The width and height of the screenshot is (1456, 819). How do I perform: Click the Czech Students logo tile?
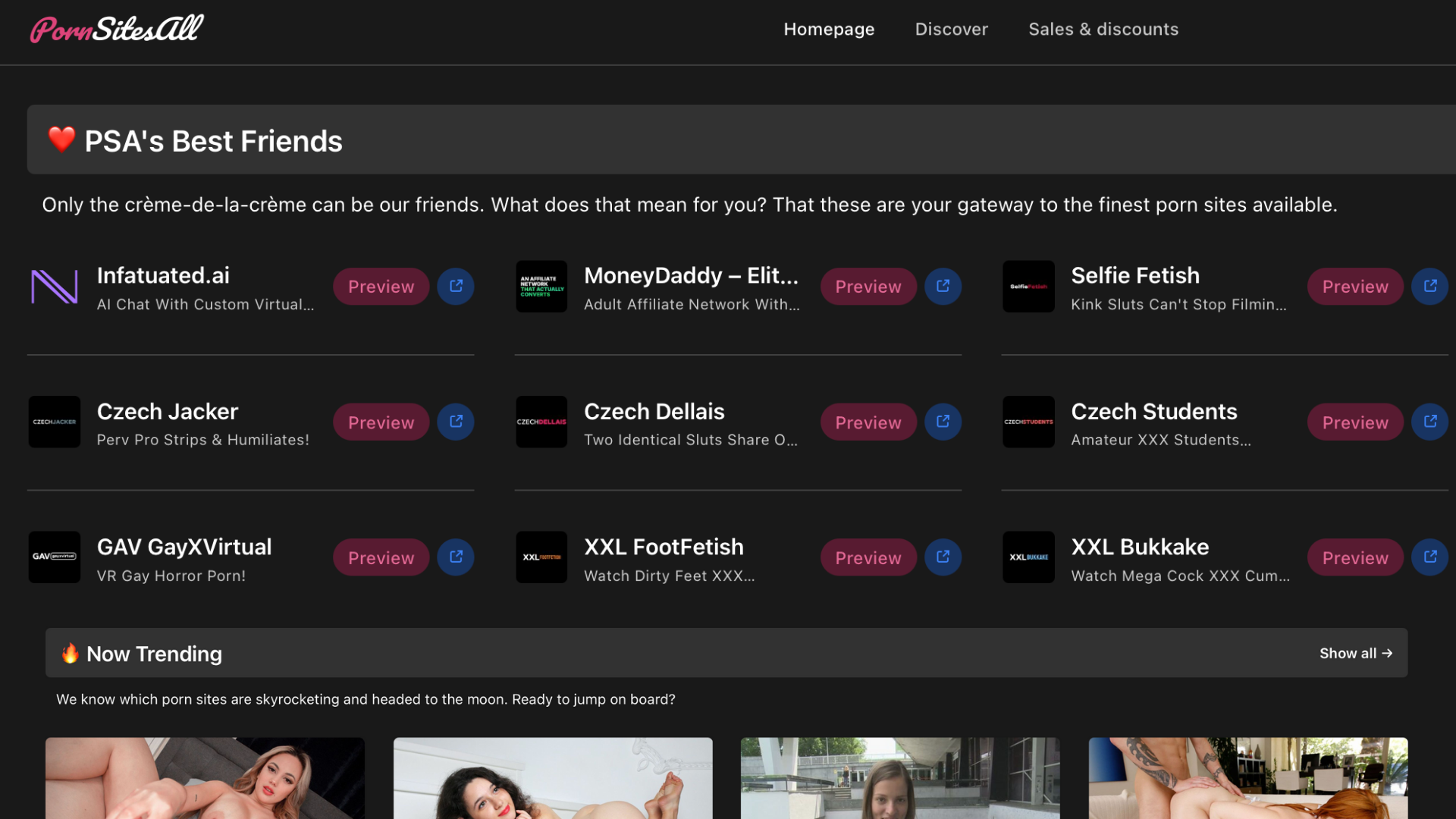tap(1028, 422)
